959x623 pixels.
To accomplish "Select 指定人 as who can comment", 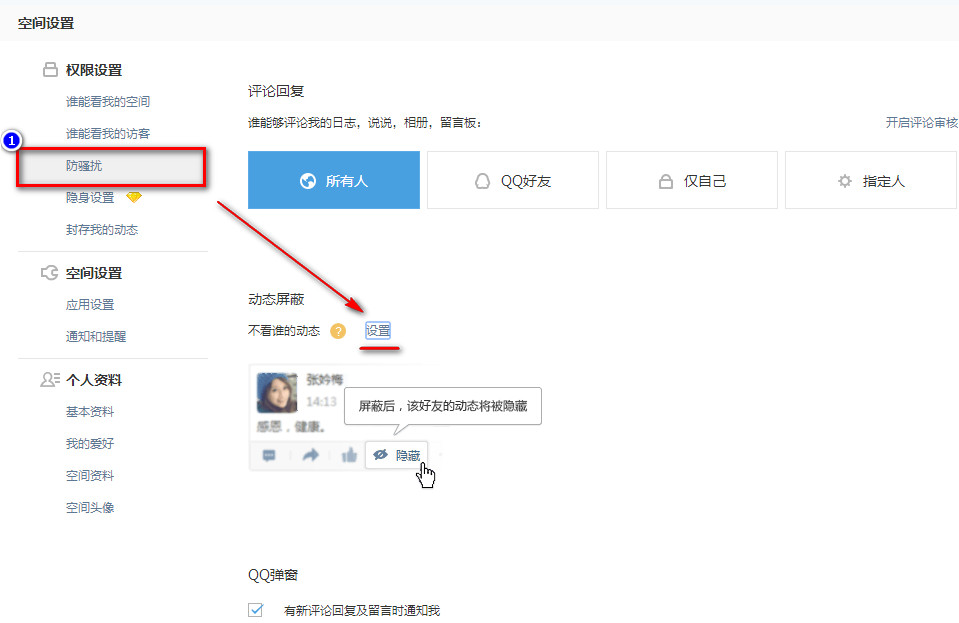I will 871,180.
